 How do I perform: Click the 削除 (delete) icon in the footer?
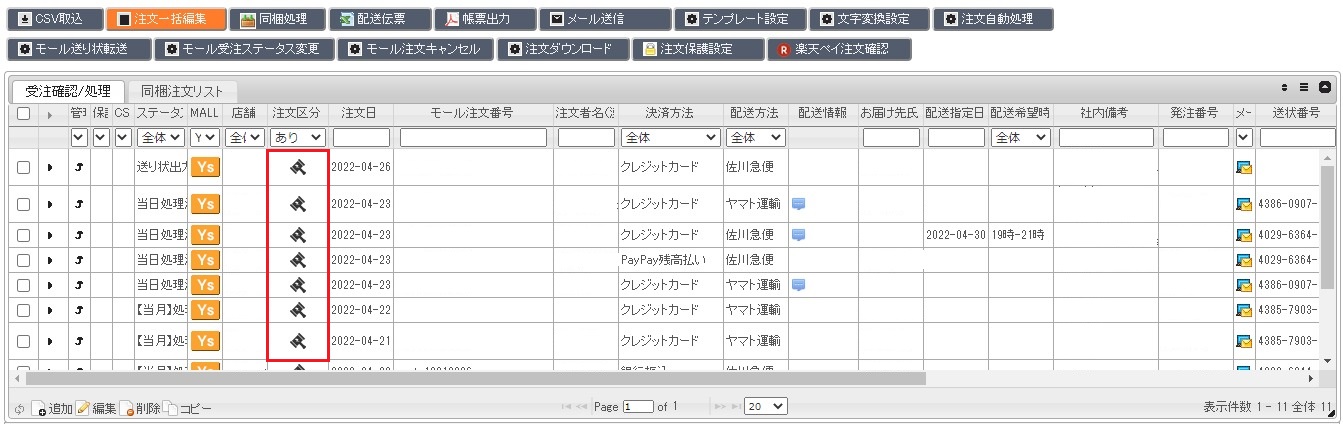(x=127, y=409)
